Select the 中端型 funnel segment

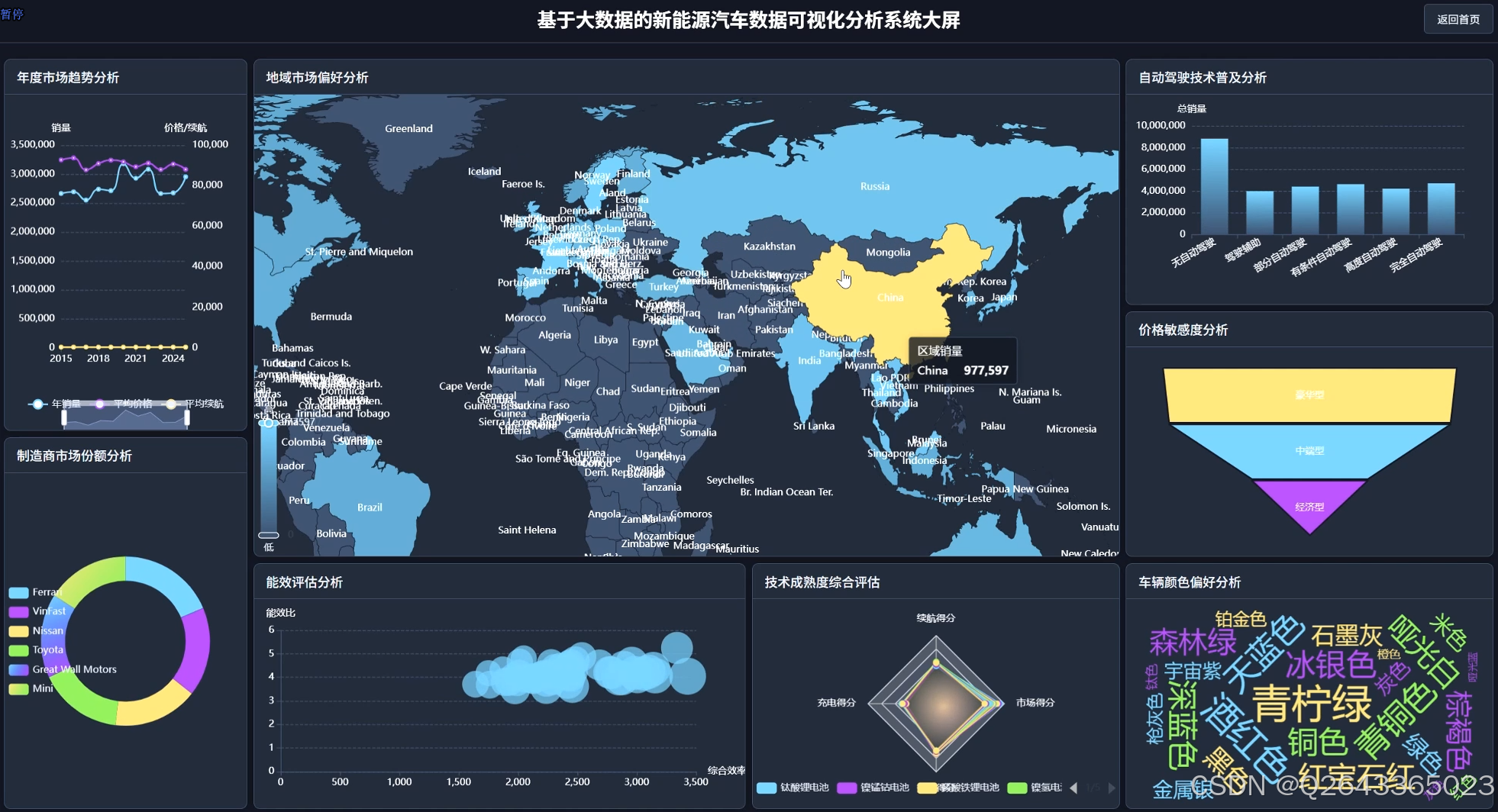[x=1309, y=450]
